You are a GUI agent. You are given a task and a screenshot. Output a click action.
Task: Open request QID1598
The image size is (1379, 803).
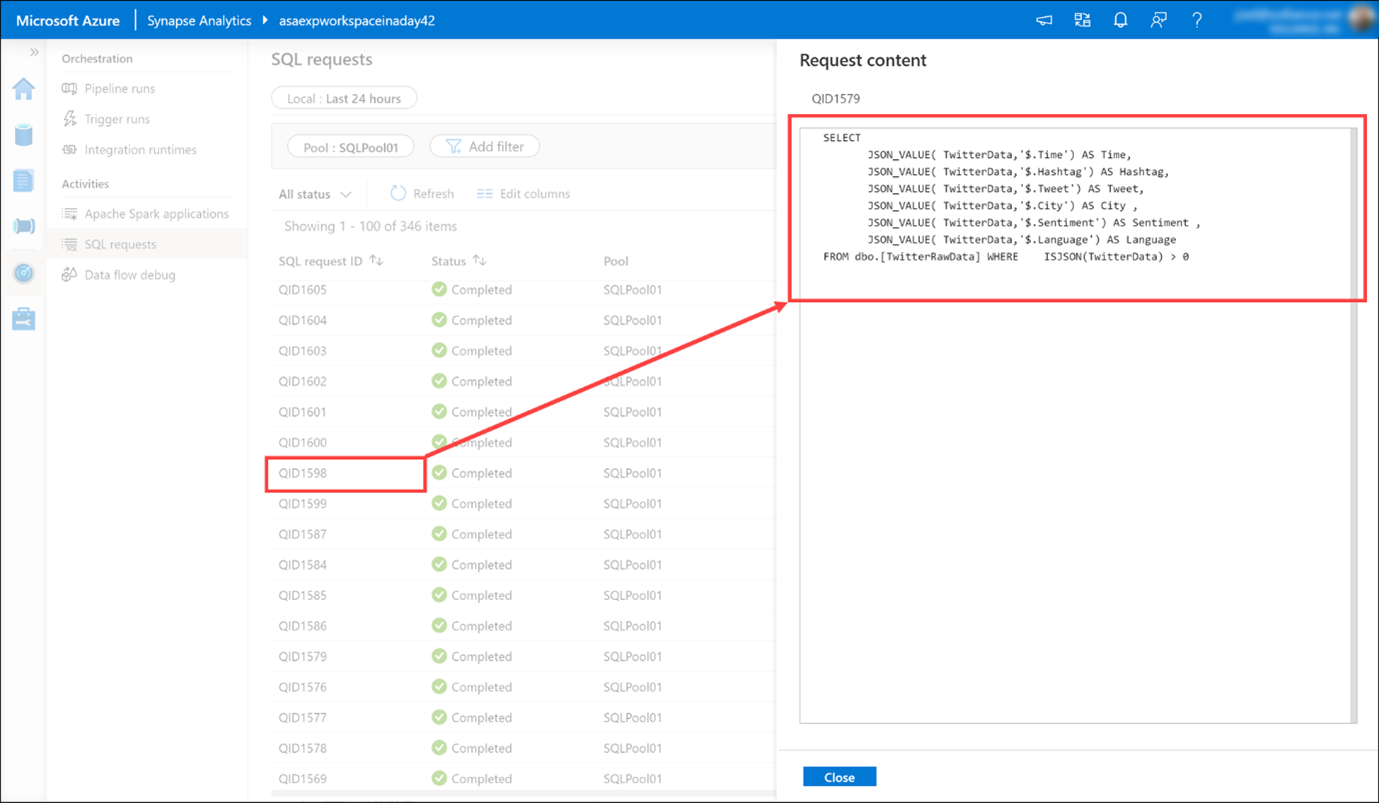click(303, 473)
